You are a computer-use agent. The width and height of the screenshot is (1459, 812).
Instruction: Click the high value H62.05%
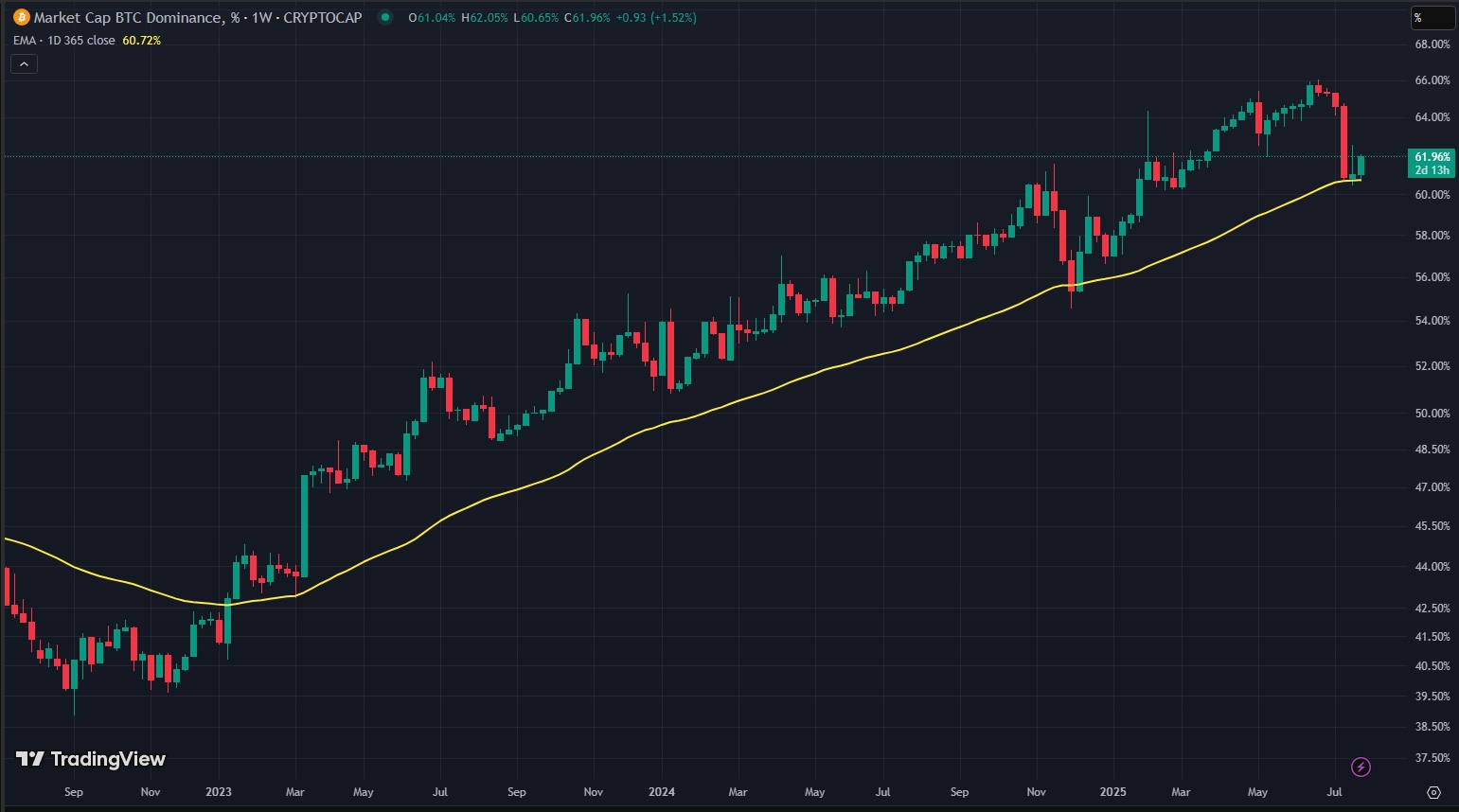pos(485,17)
